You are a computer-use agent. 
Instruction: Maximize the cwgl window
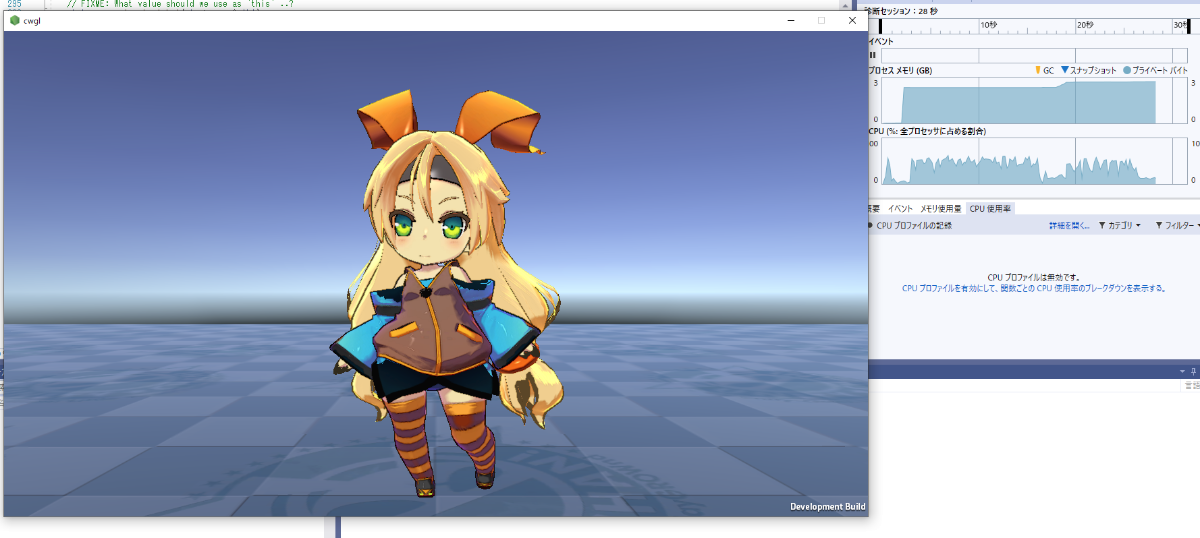point(822,20)
